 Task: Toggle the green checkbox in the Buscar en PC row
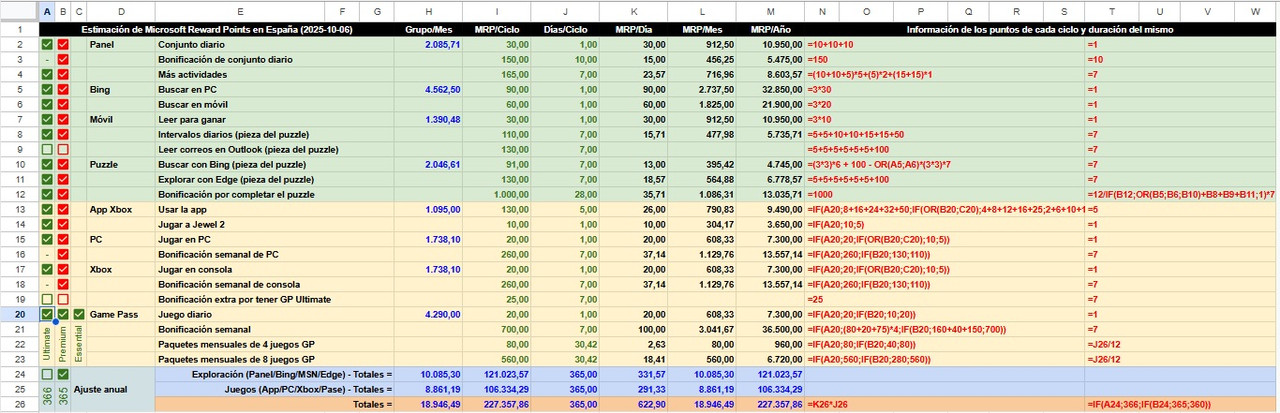[x=47, y=90]
